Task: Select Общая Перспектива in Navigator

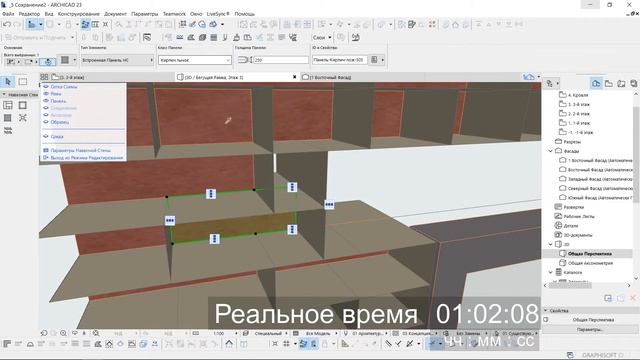Action: tap(590, 253)
